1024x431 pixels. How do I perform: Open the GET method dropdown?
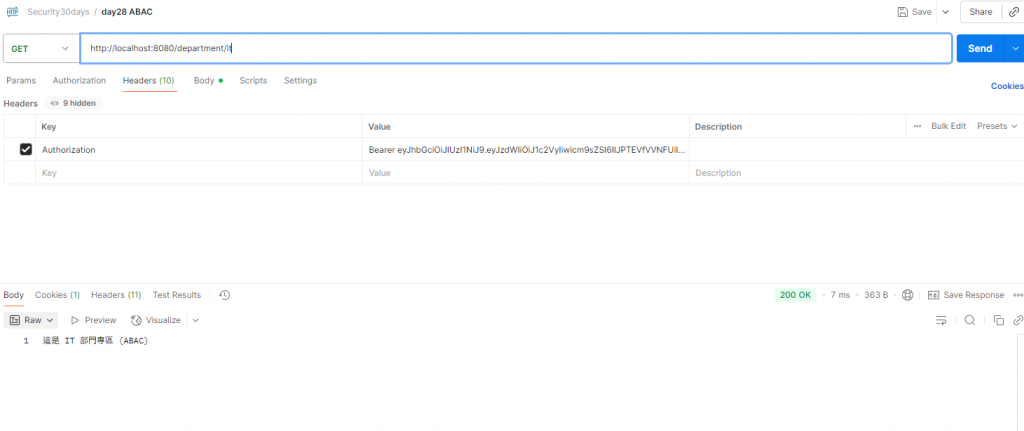(40, 49)
